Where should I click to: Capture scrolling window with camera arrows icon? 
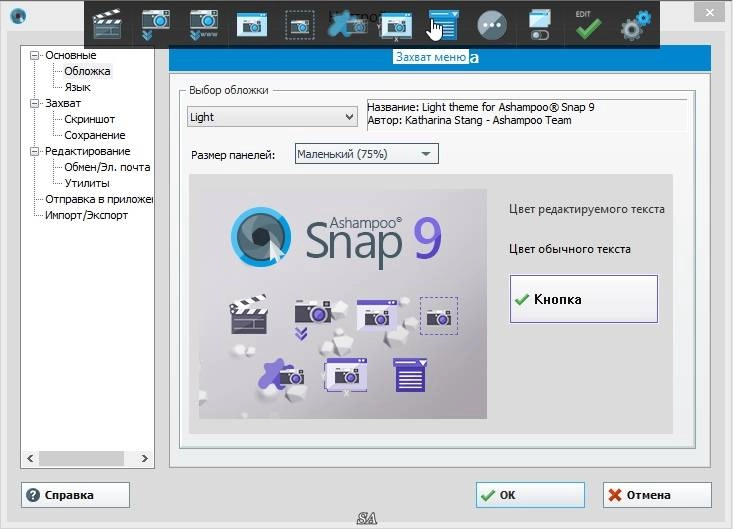tap(156, 24)
